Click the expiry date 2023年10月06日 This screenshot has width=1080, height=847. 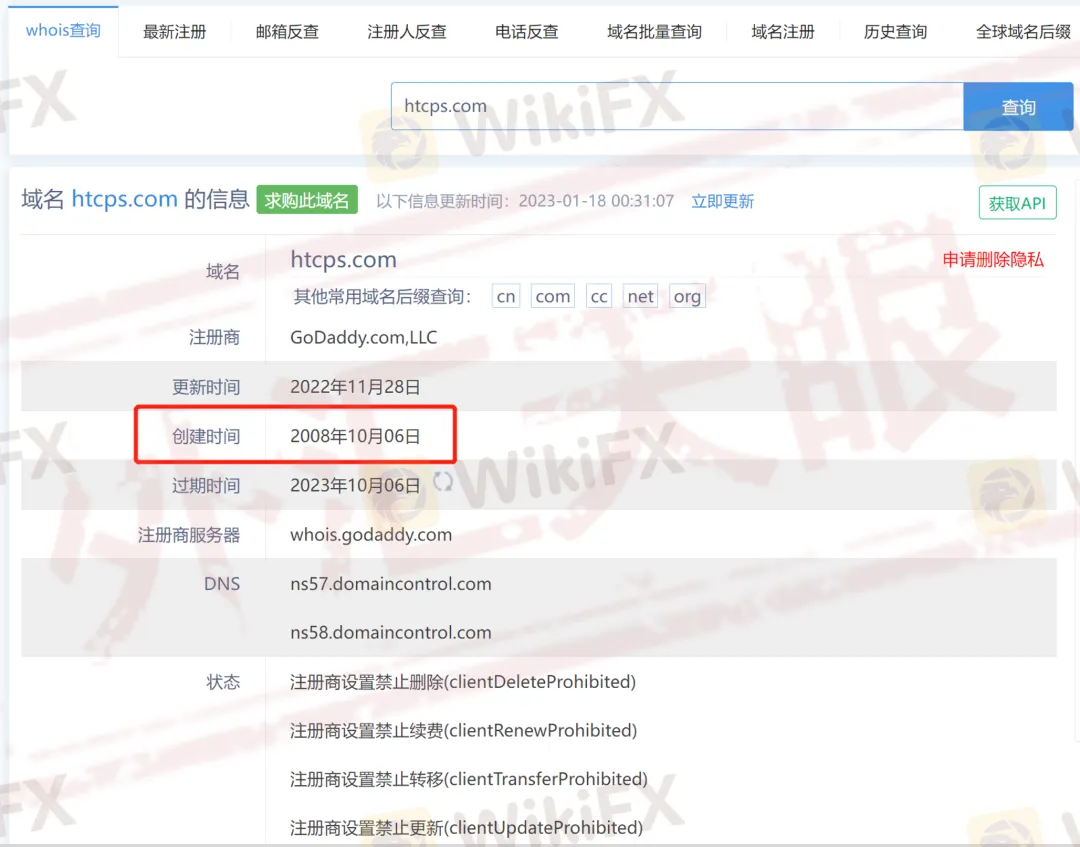[355, 485]
